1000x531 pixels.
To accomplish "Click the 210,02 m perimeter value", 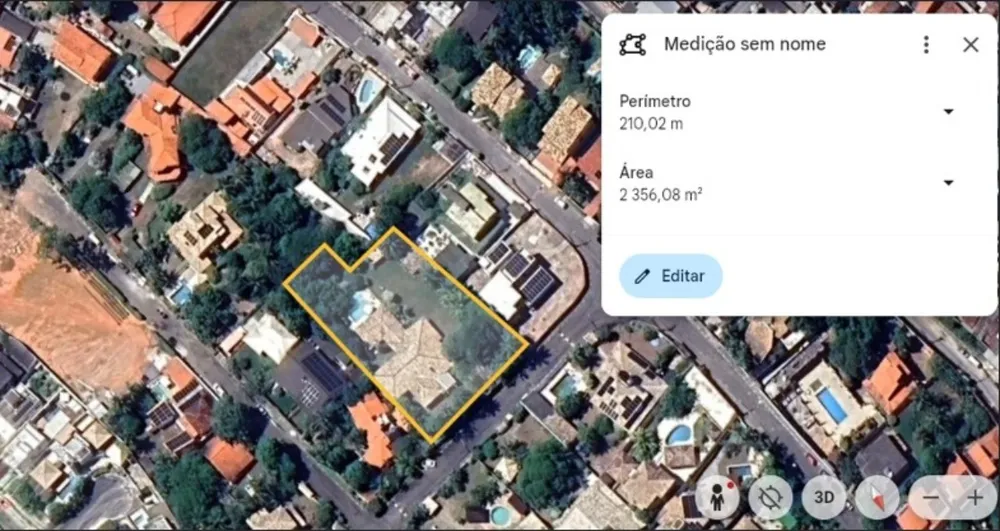I will 651,124.
